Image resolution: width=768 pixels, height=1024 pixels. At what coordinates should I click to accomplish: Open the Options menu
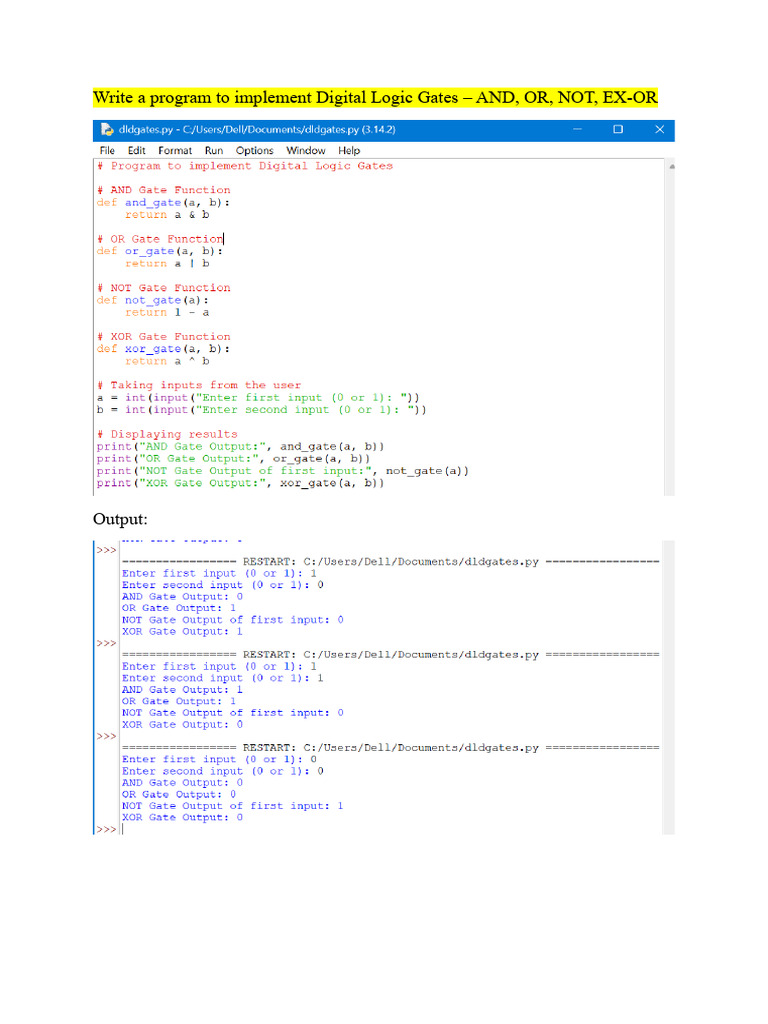(255, 150)
